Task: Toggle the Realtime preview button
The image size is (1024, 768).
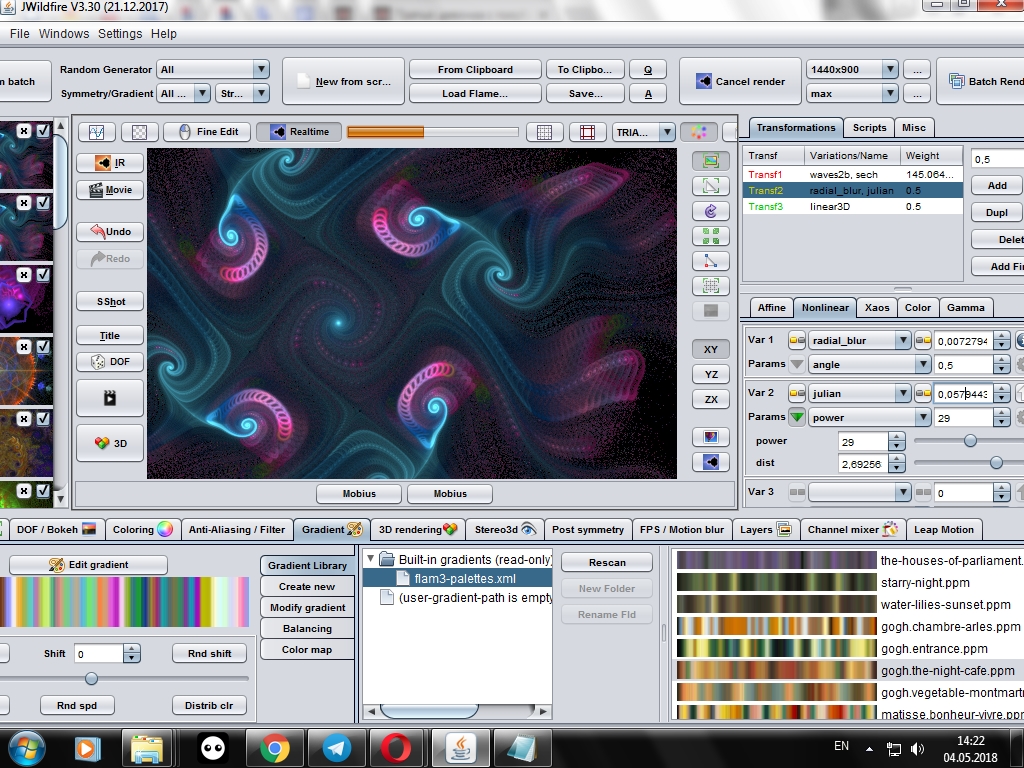Action: point(300,132)
